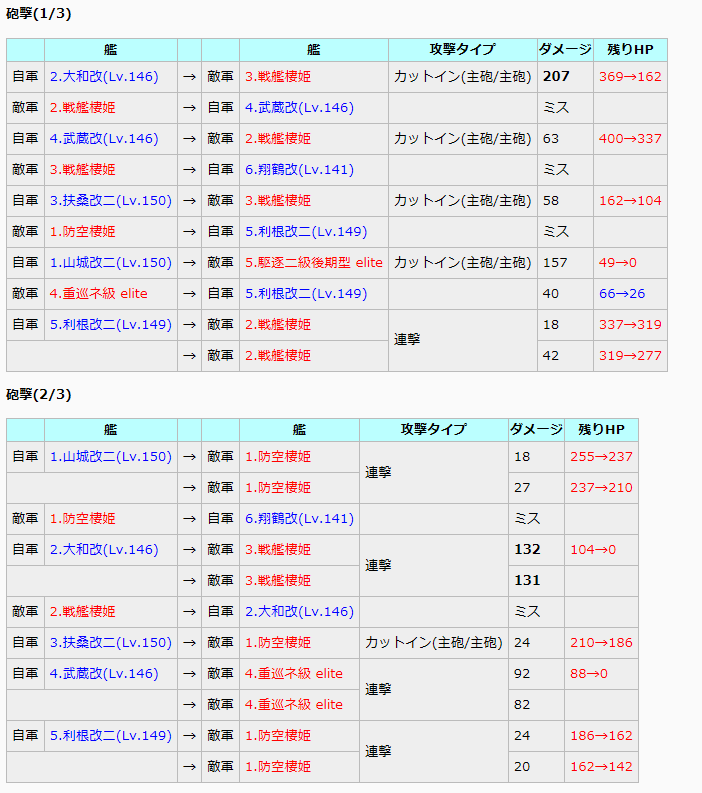702x793 pixels.
Task: Click 扶桑改二(Lv.150) in 砲撃(2/3) table
Action: pos(110,643)
